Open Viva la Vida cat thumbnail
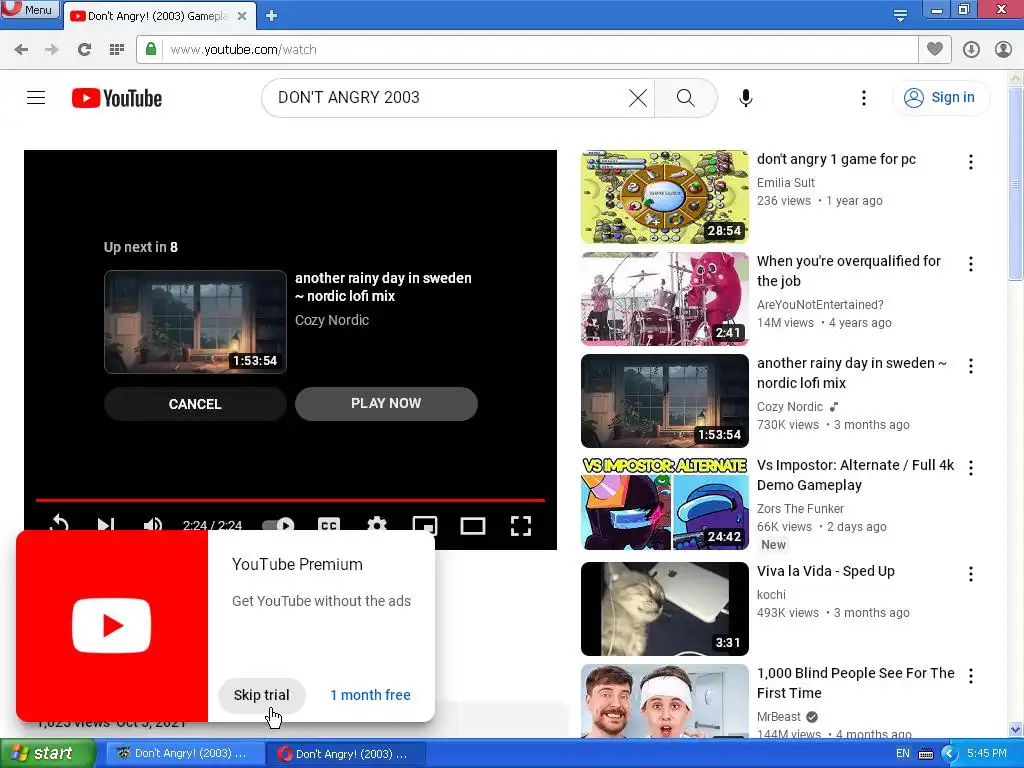Screen dimensions: 1024x768 (665, 609)
